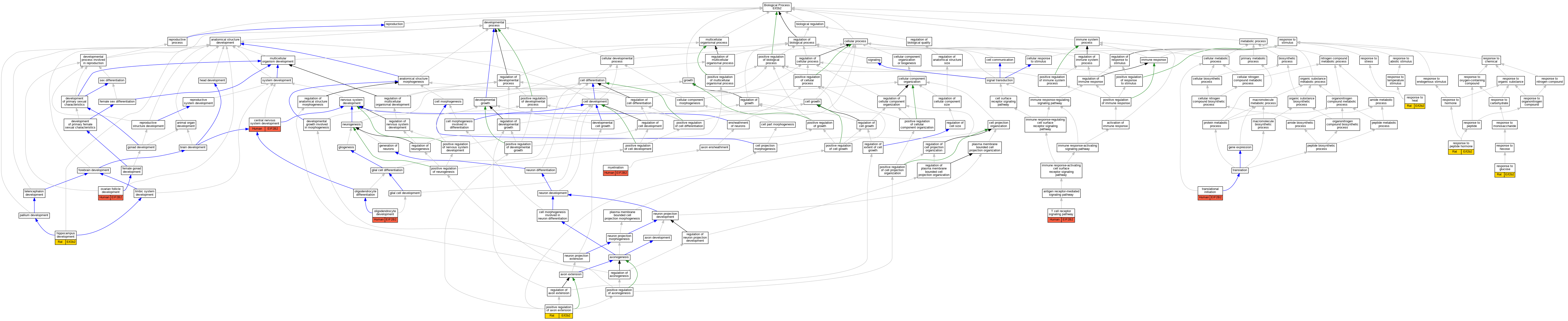Select the 'developmental process' node
1568x321 pixels.
pyautogui.click(x=494, y=24)
